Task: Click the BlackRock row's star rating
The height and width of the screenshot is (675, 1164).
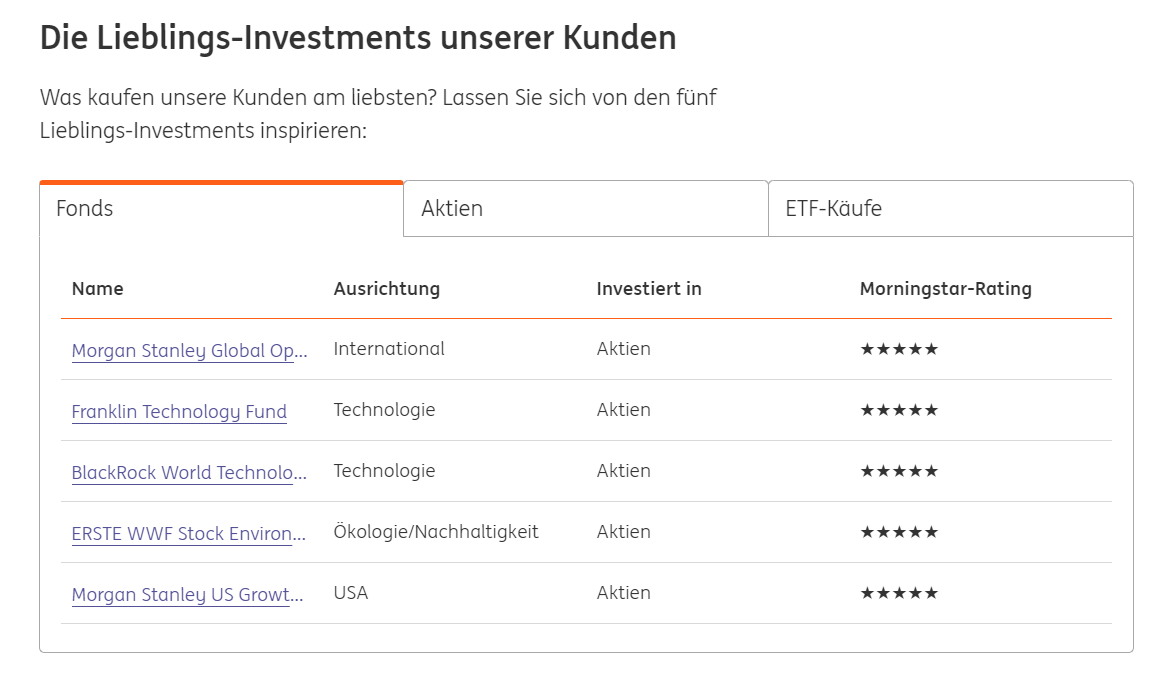Action: click(x=899, y=471)
